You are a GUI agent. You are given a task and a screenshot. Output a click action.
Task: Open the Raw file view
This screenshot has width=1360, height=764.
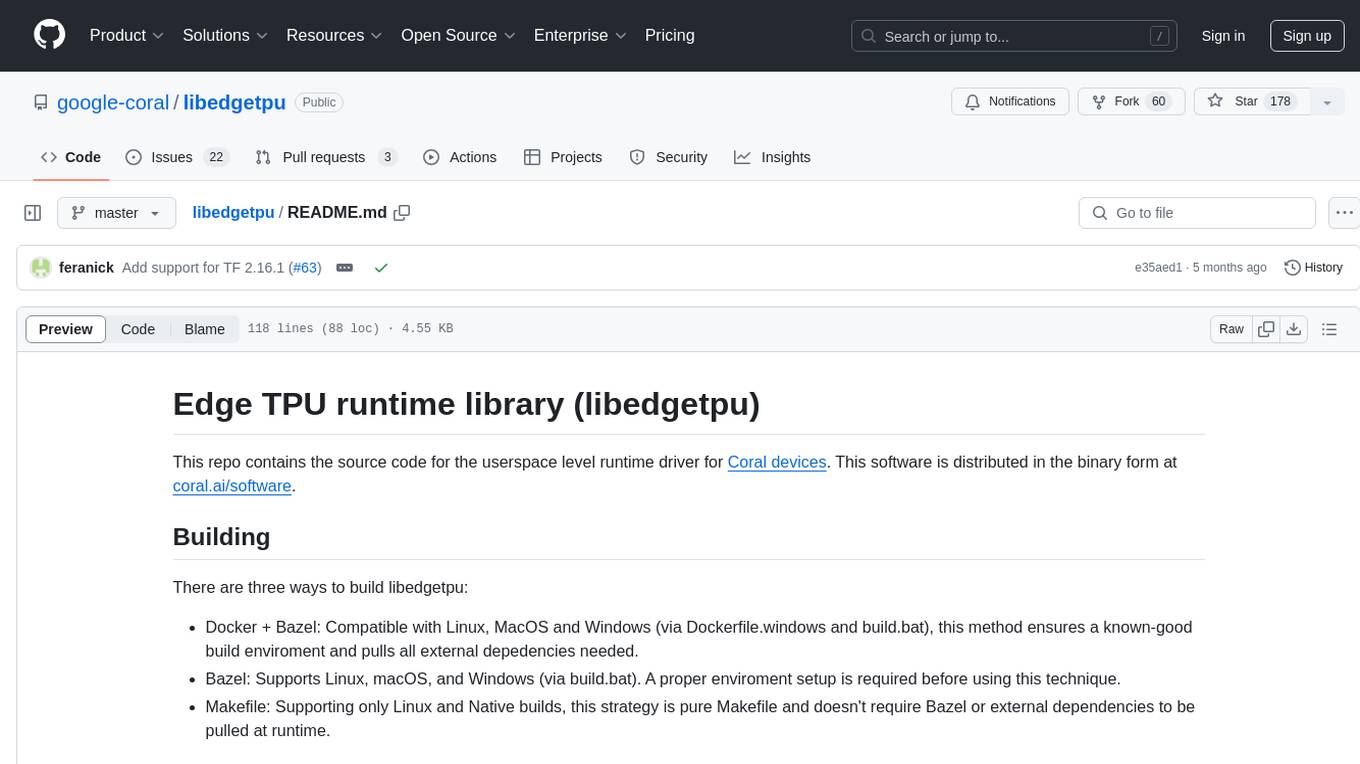pos(1231,329)
